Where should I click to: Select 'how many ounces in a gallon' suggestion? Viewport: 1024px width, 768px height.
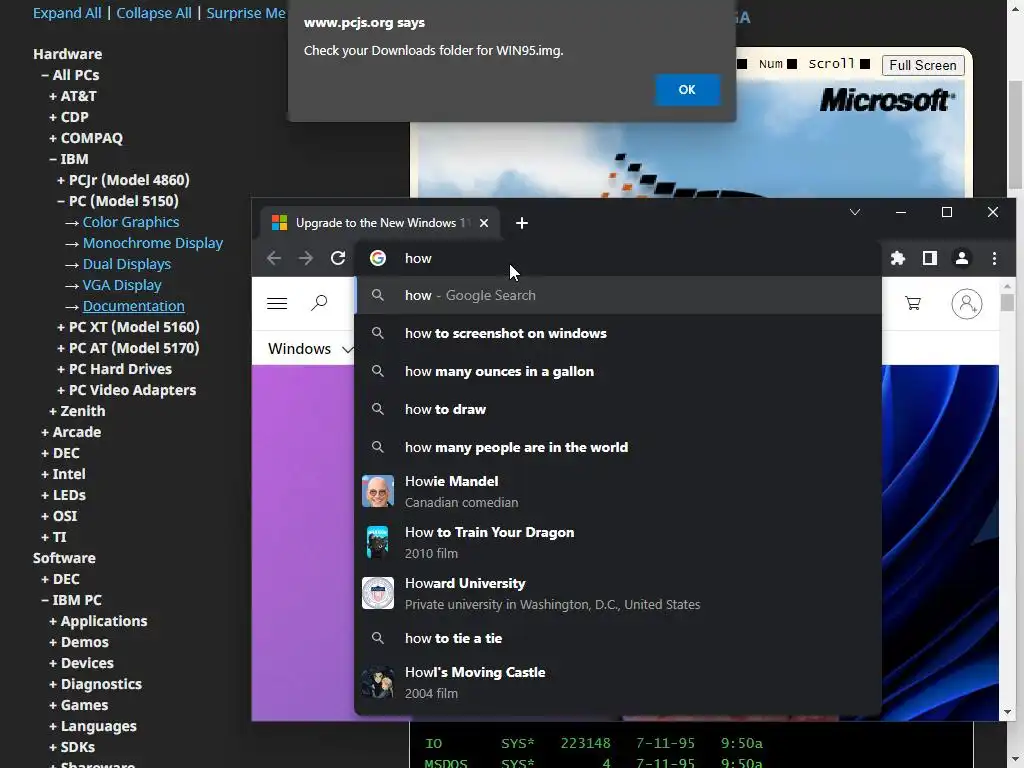point(618,371)
